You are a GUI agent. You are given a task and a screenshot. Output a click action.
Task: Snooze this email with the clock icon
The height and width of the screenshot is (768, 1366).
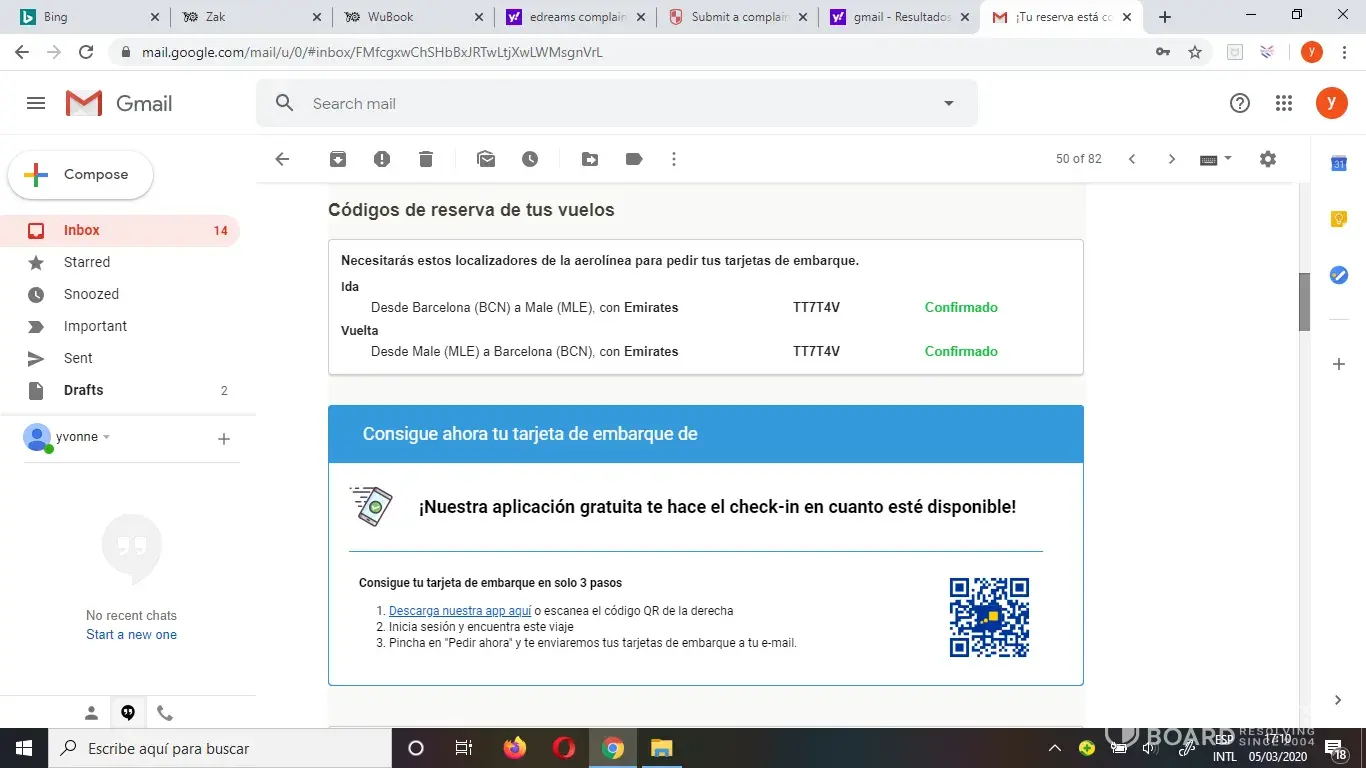coord(530,159)
